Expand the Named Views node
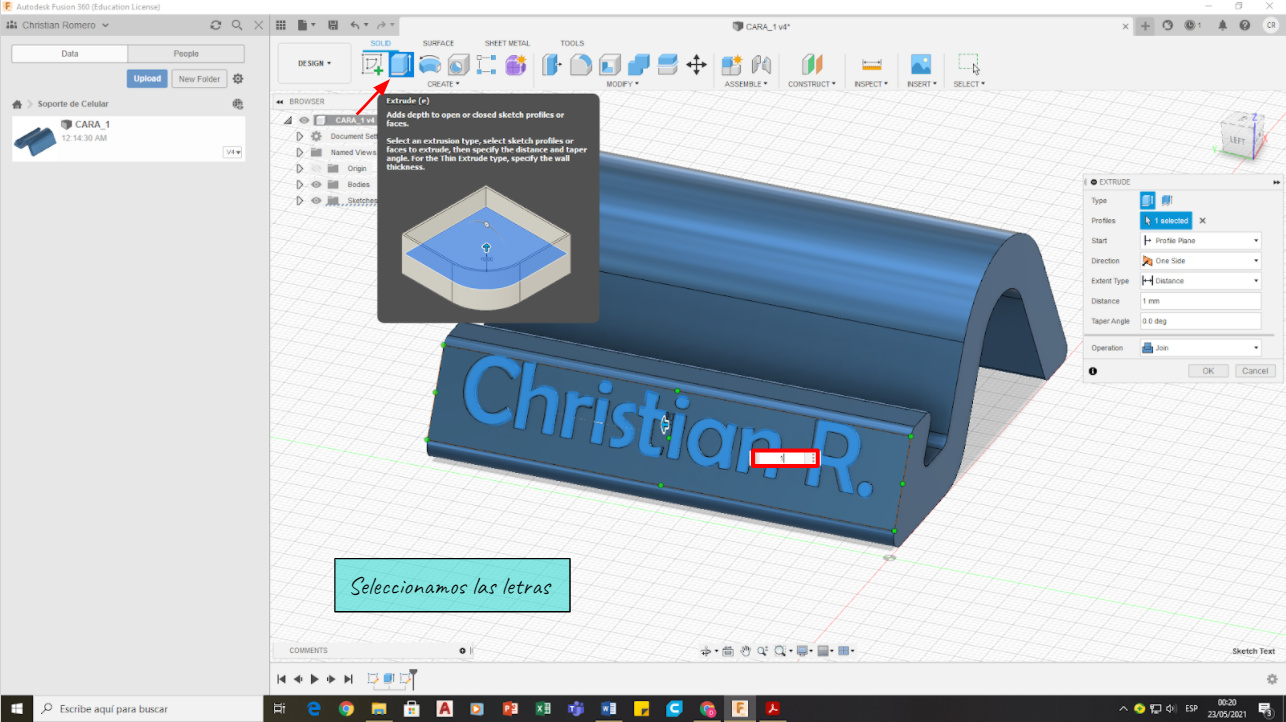The height and width of the screenshot is (722, 1286). 299,152
